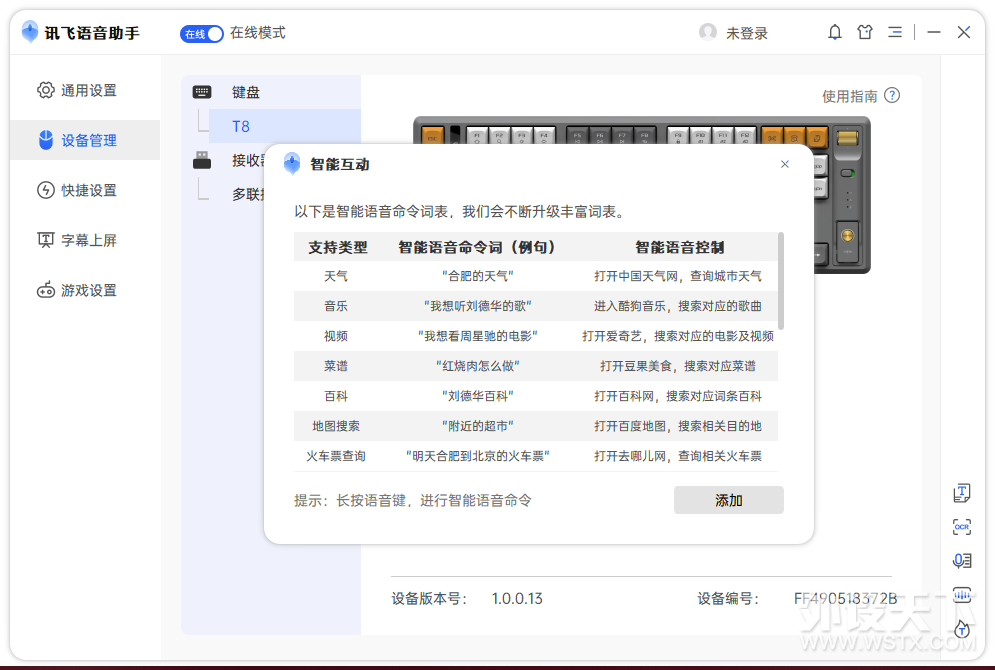The height and width of the screenshot is (670, 995).
Task: Click the voice-to-text microphone icon
Action: click(962, 560)
